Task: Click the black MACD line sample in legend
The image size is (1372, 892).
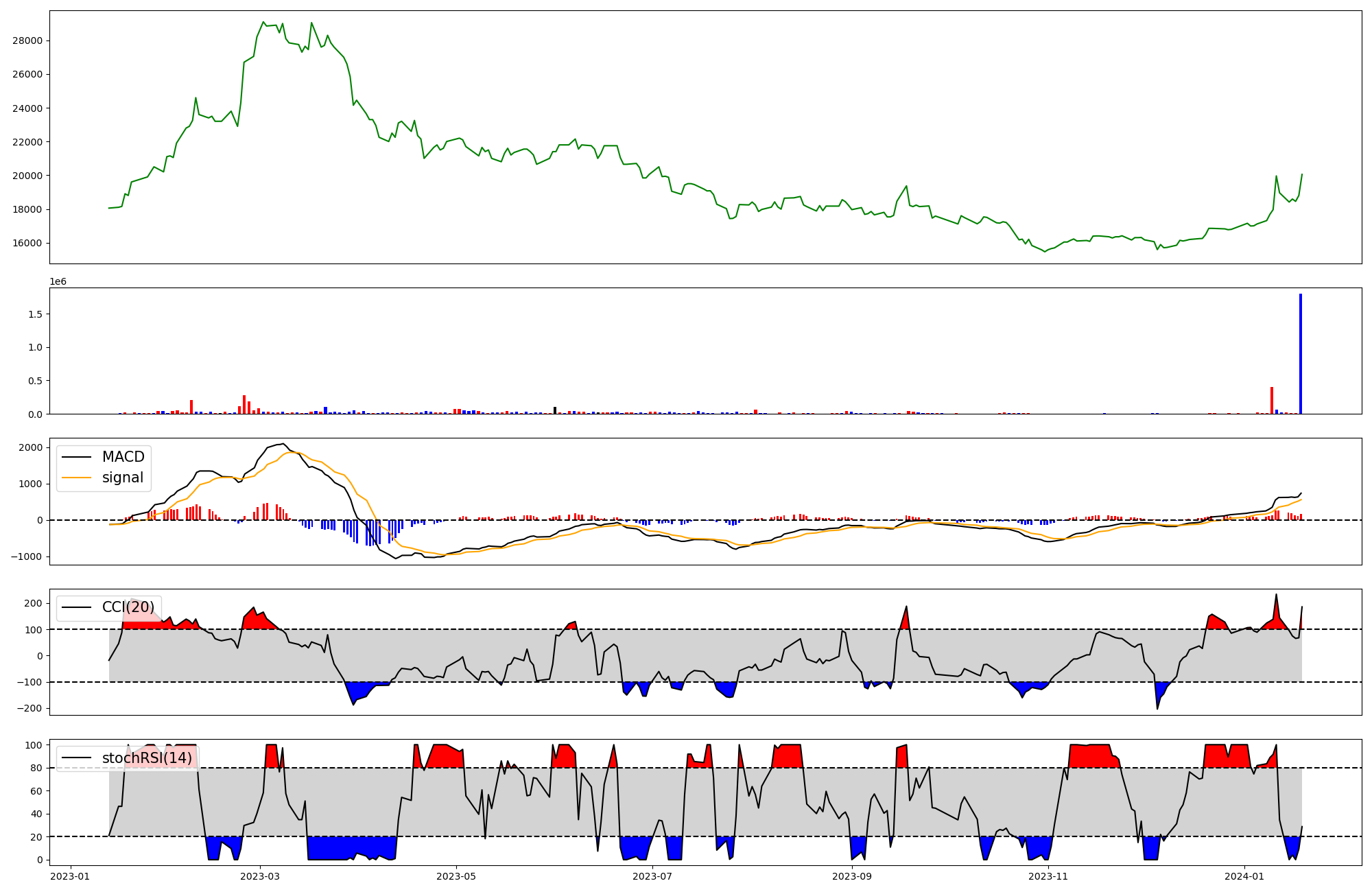Action: (x=77, y=458)
